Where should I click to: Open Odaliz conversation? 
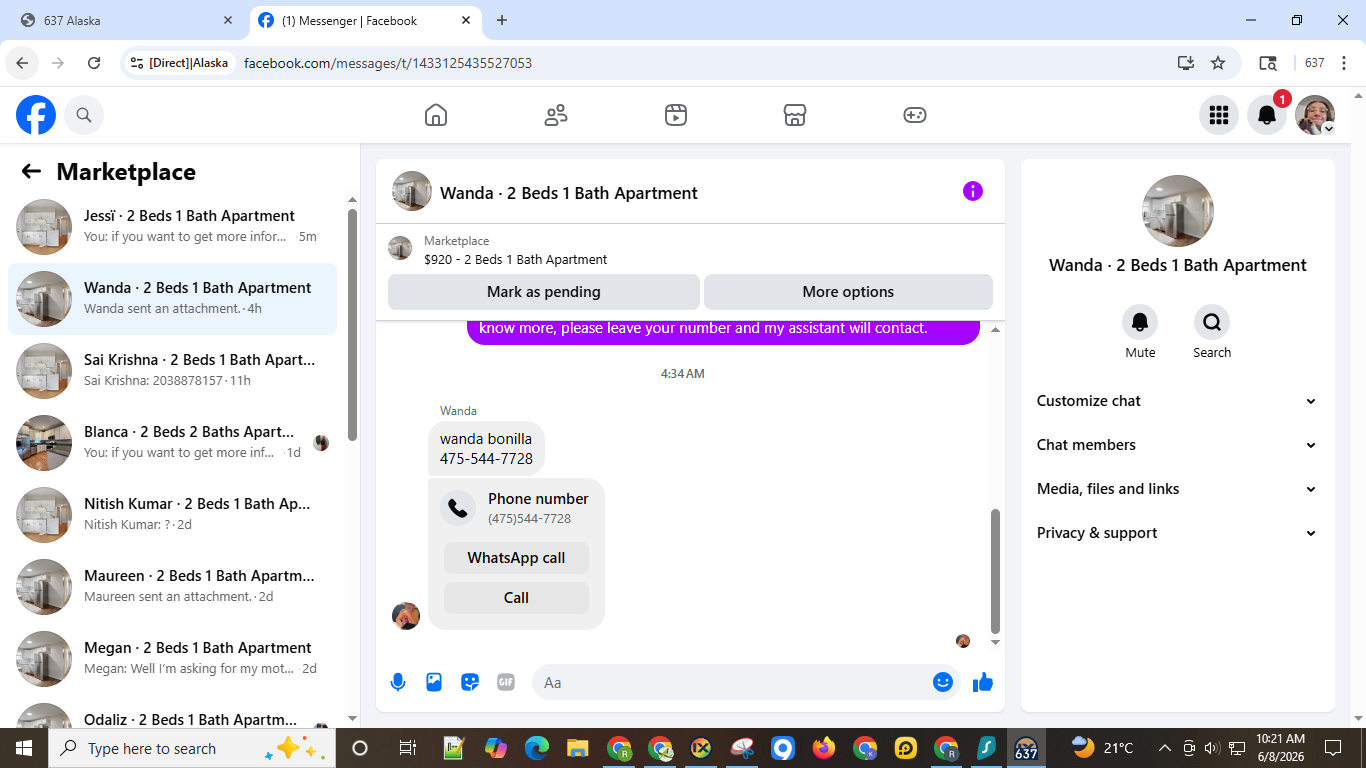[172, 714]
